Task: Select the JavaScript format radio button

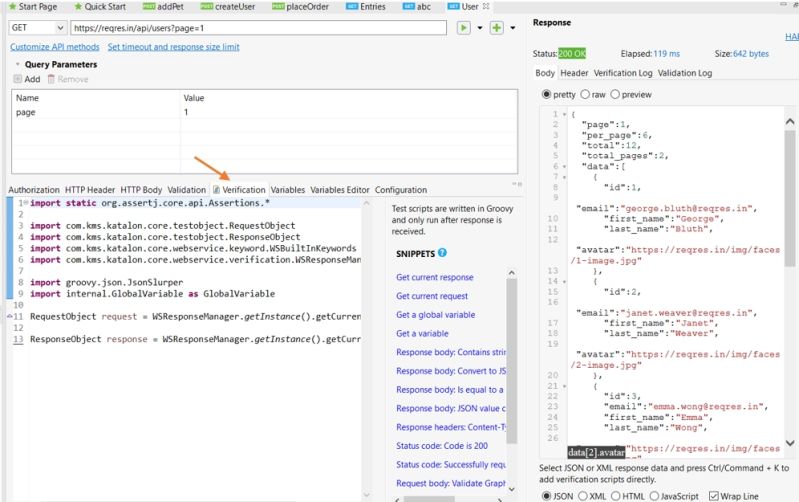Action: point(654,496)
